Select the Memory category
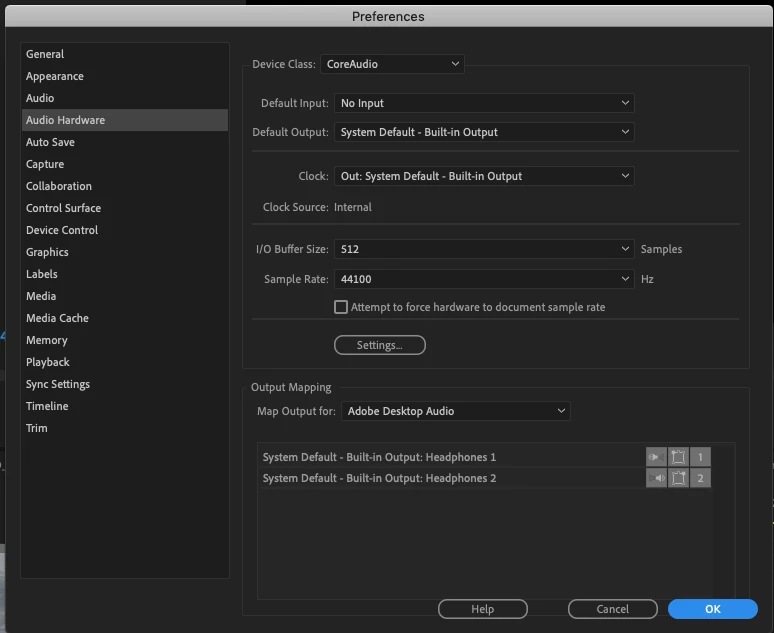 (x=125, y=340)
